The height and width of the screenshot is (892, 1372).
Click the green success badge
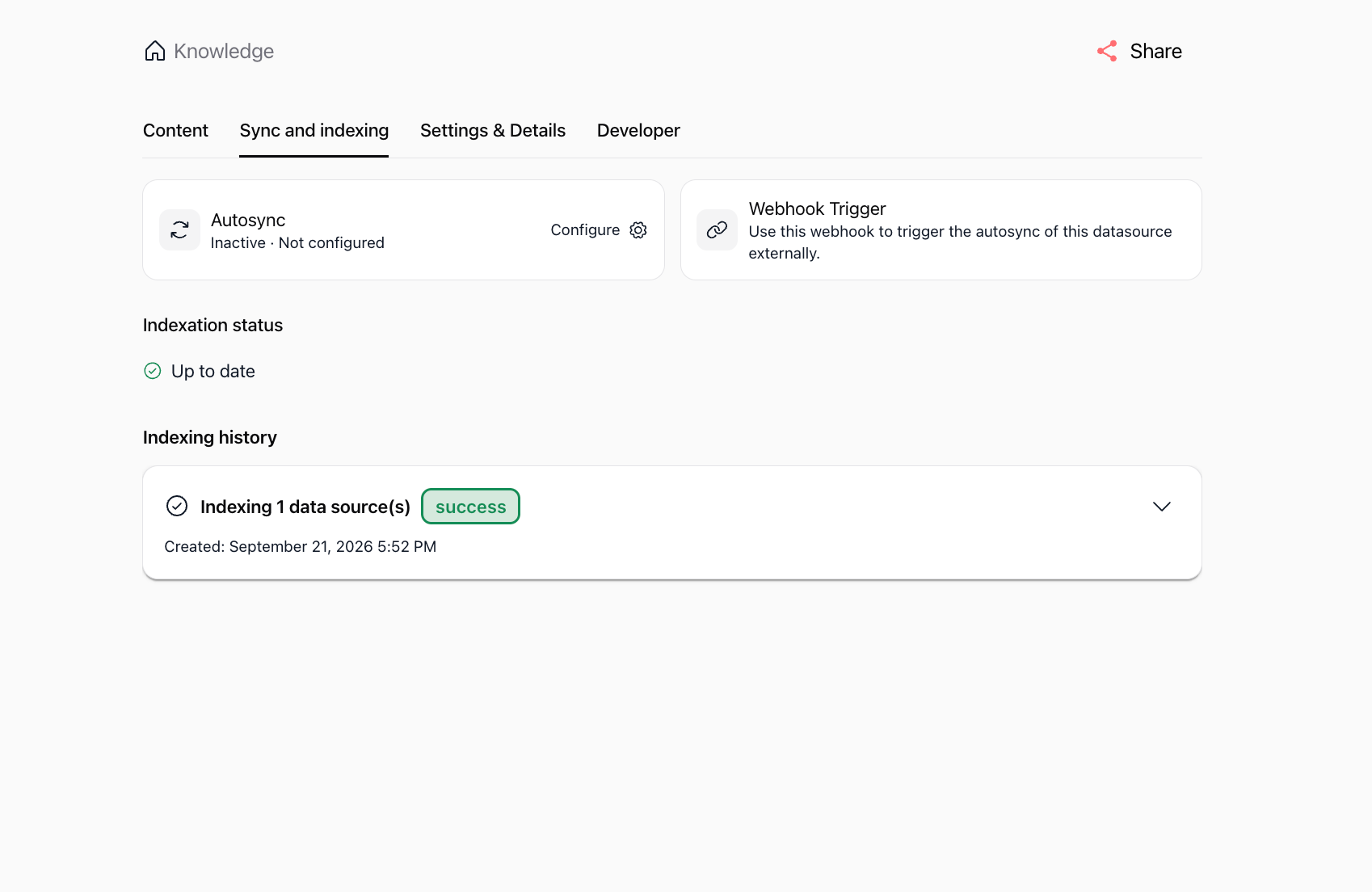(470, 507)
